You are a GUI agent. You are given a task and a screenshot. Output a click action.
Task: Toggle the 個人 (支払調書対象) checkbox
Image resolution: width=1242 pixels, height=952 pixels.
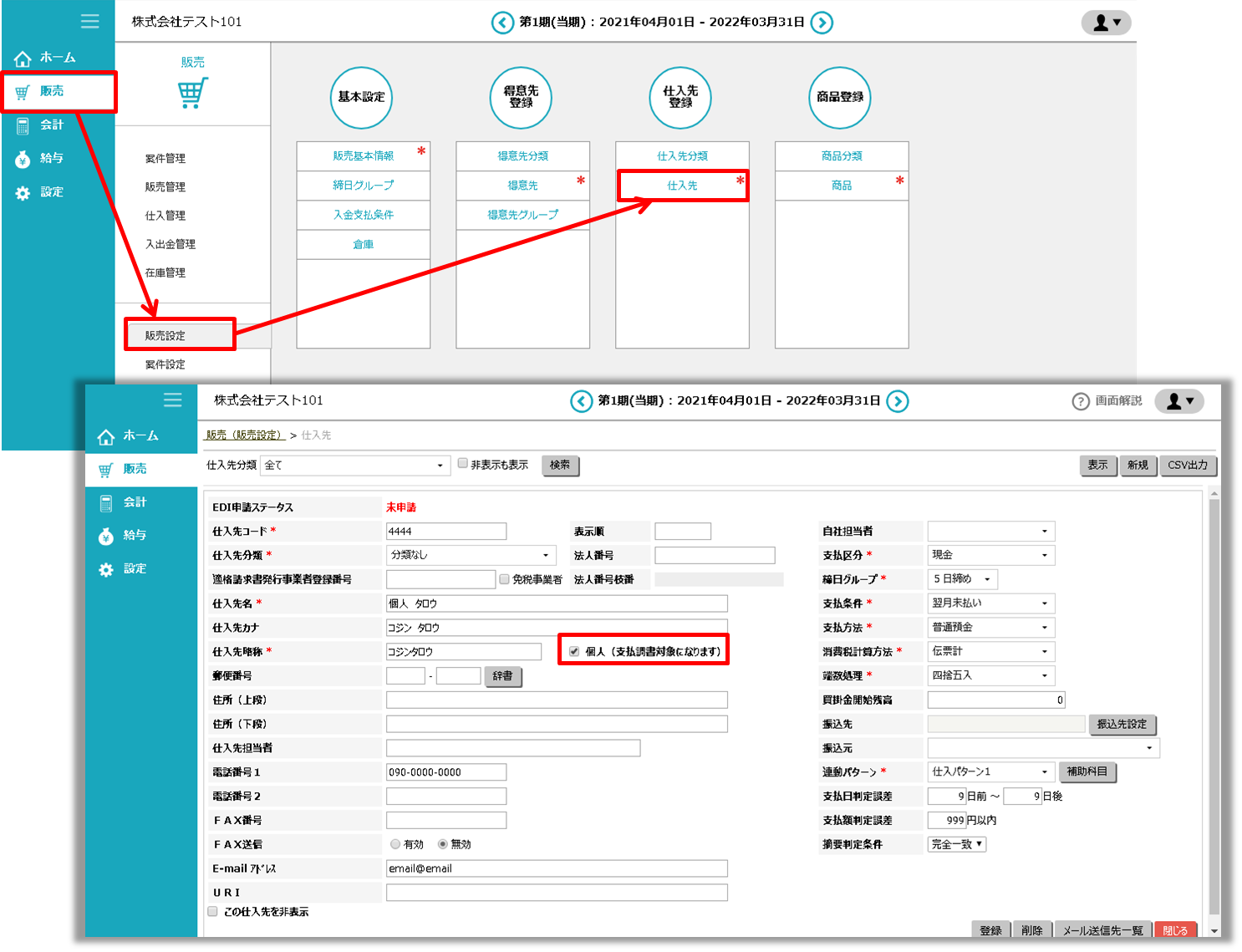click(574, 651)
